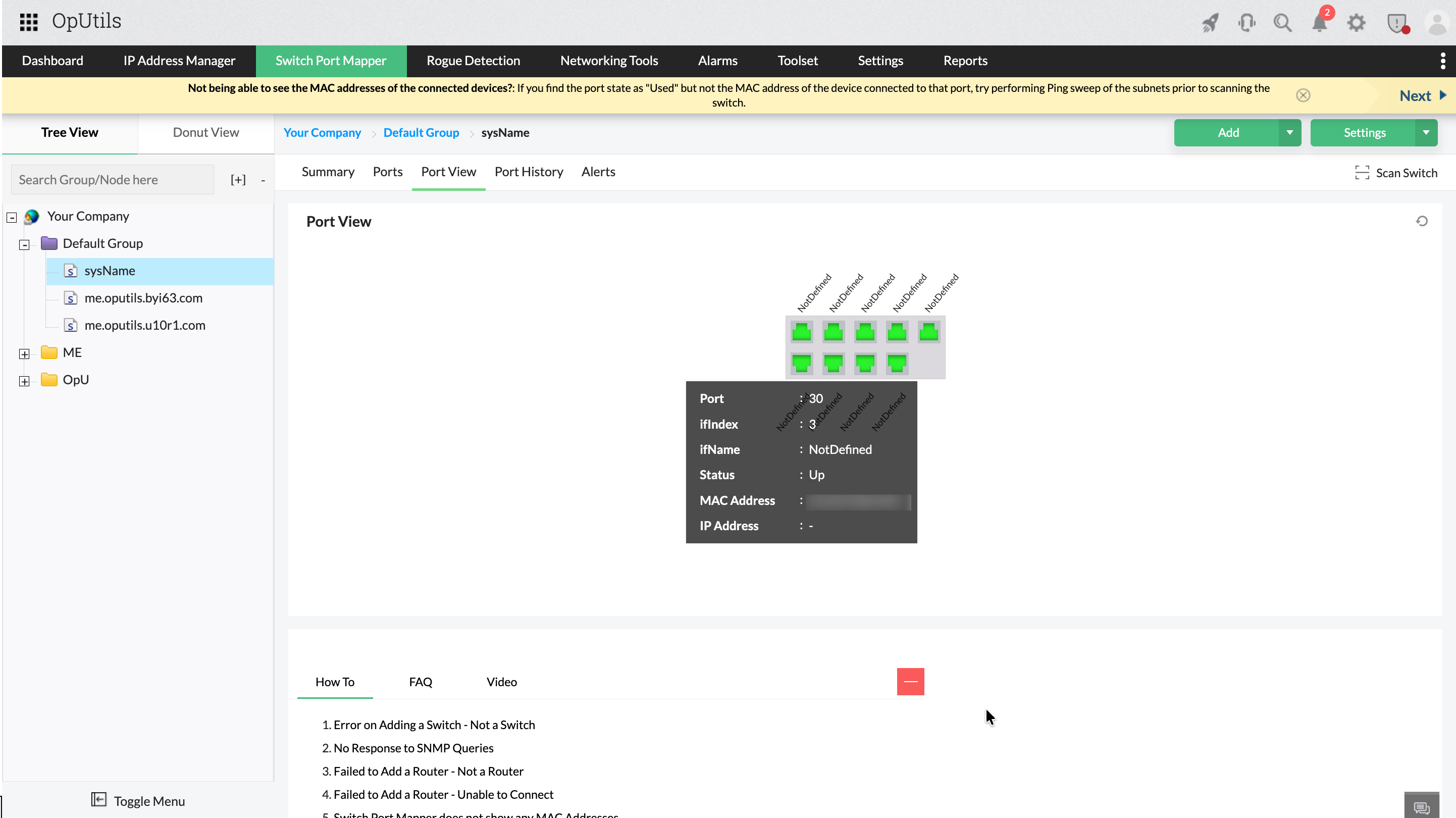Open the apps grid menu icon
Viewport: 1456px width, 818px height.
point(28,22)
